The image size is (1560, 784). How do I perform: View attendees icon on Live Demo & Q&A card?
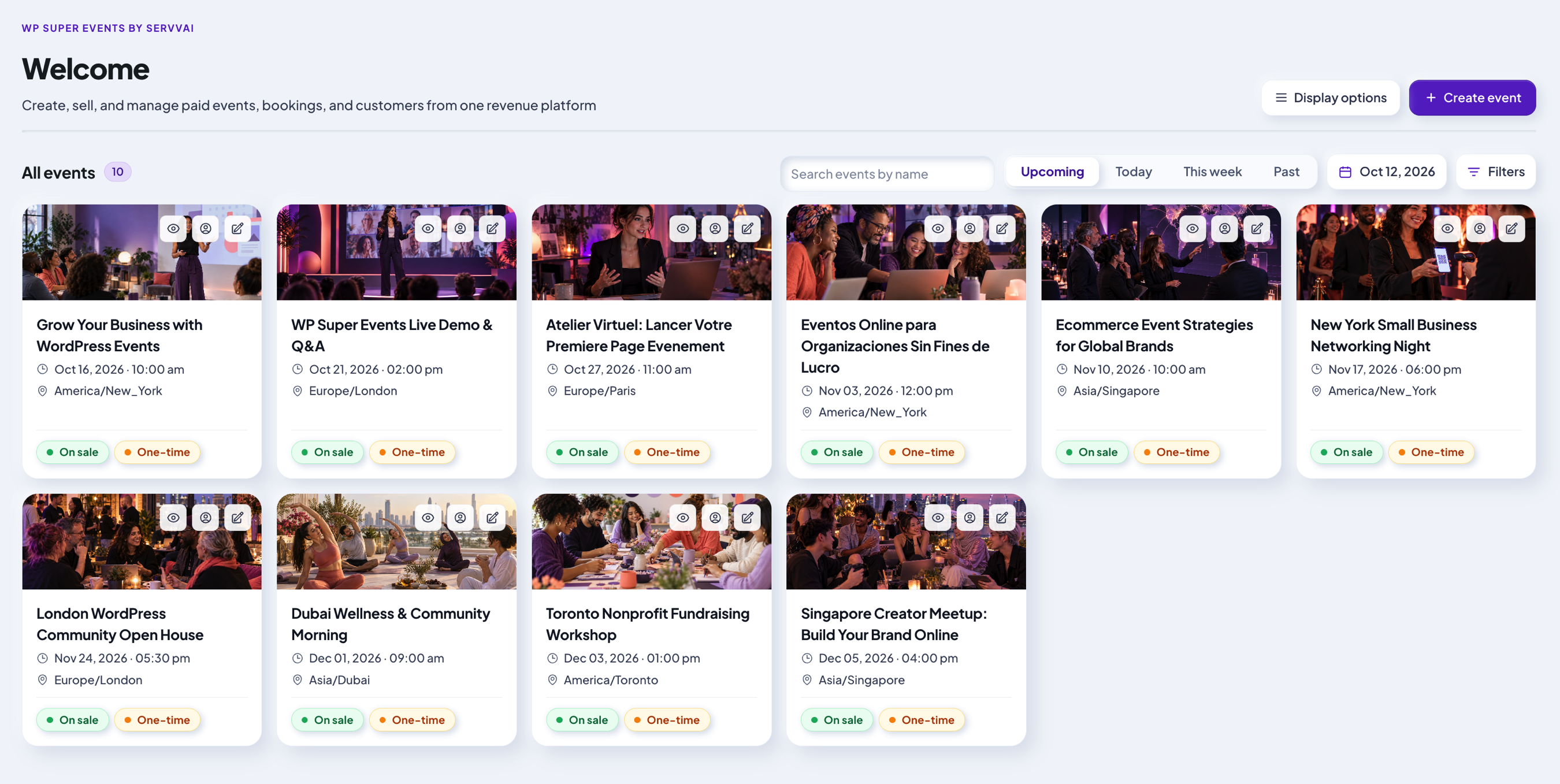pyautogui.click(x=460, y=229)
